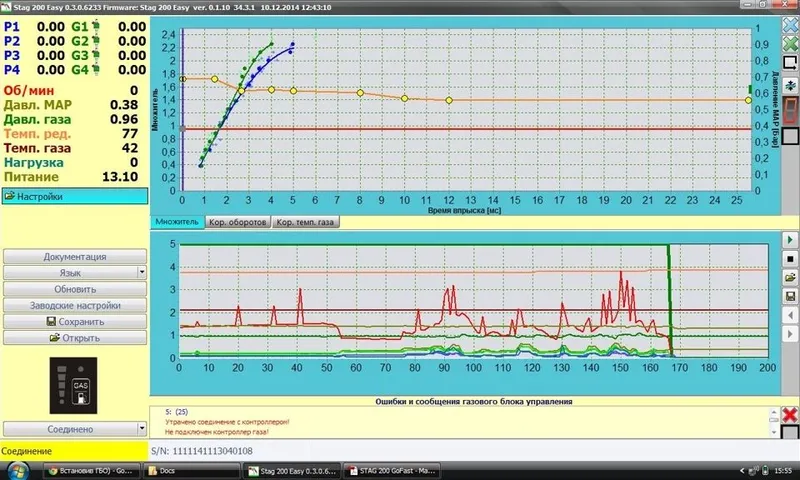800x480 pixels.
Task: Open the Язык language dropdown
Action: pos(75,273)
